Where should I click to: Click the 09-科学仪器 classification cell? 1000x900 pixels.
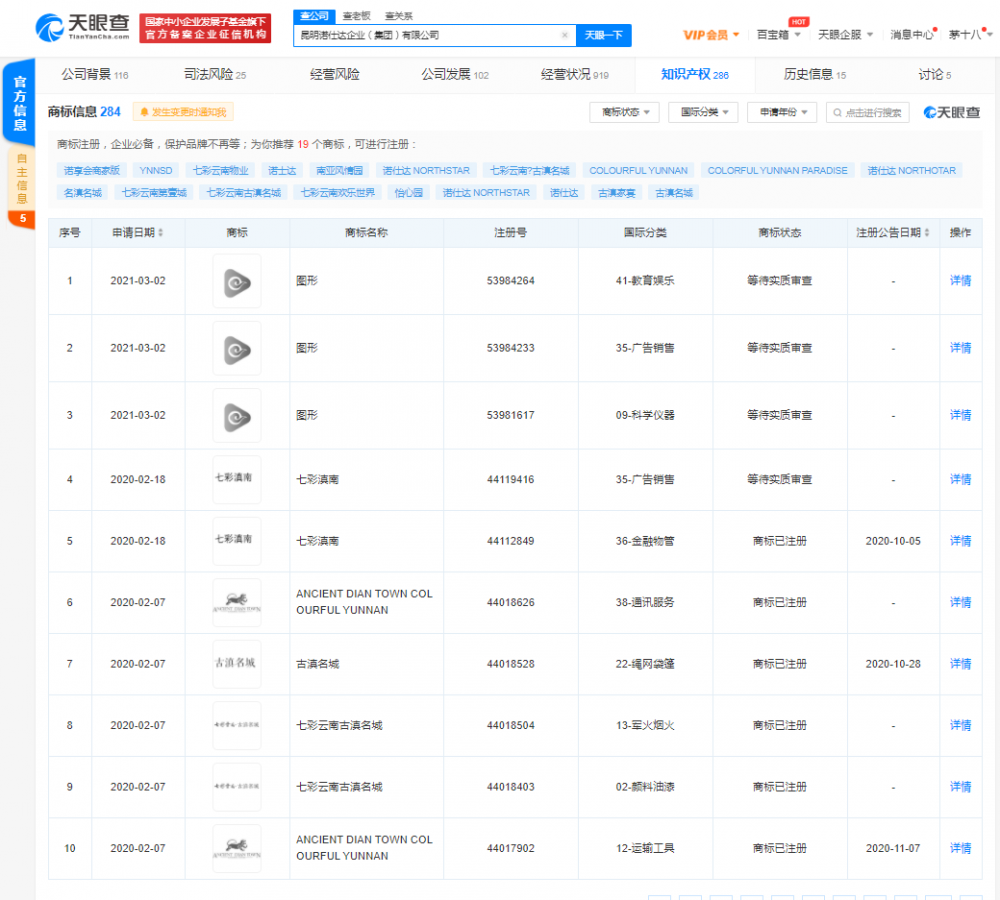click(x=645, y=415)
